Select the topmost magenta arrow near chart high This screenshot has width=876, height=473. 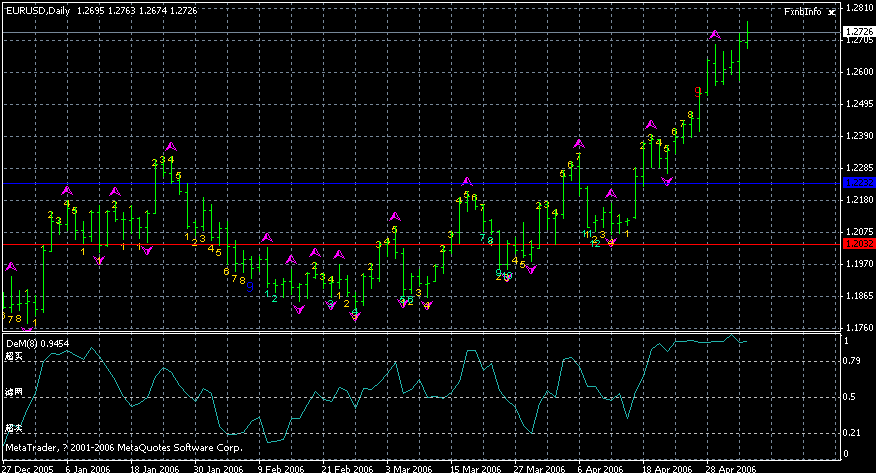point(715,35)
